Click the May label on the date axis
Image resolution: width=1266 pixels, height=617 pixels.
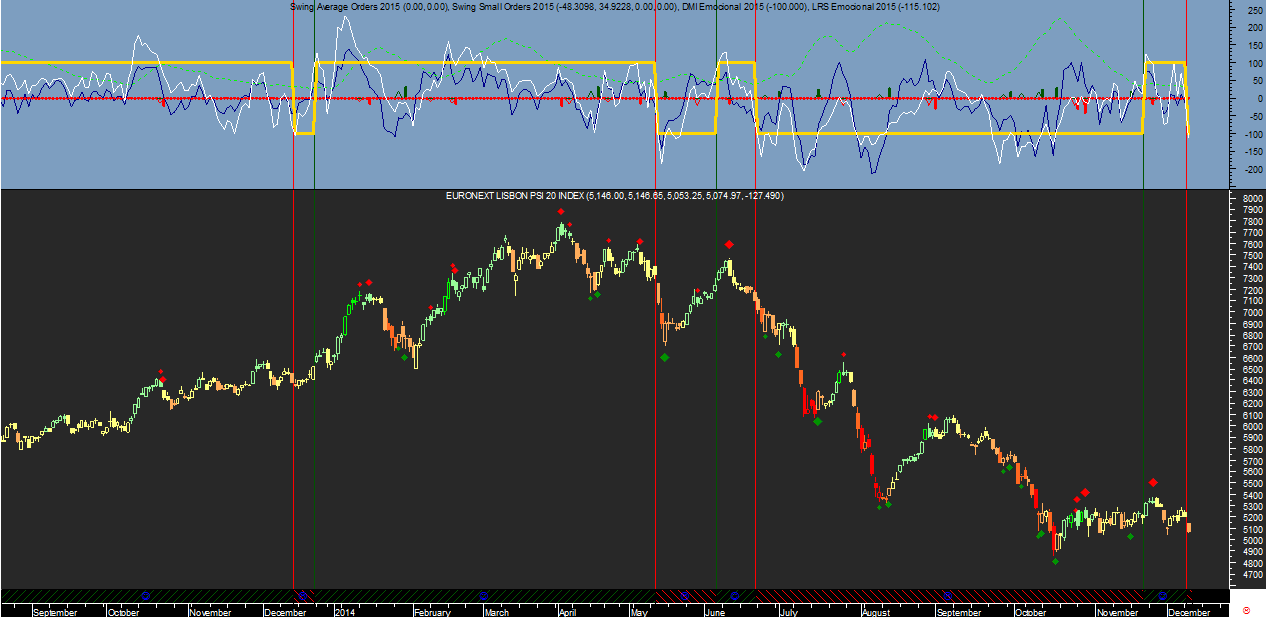pos(639,612)
